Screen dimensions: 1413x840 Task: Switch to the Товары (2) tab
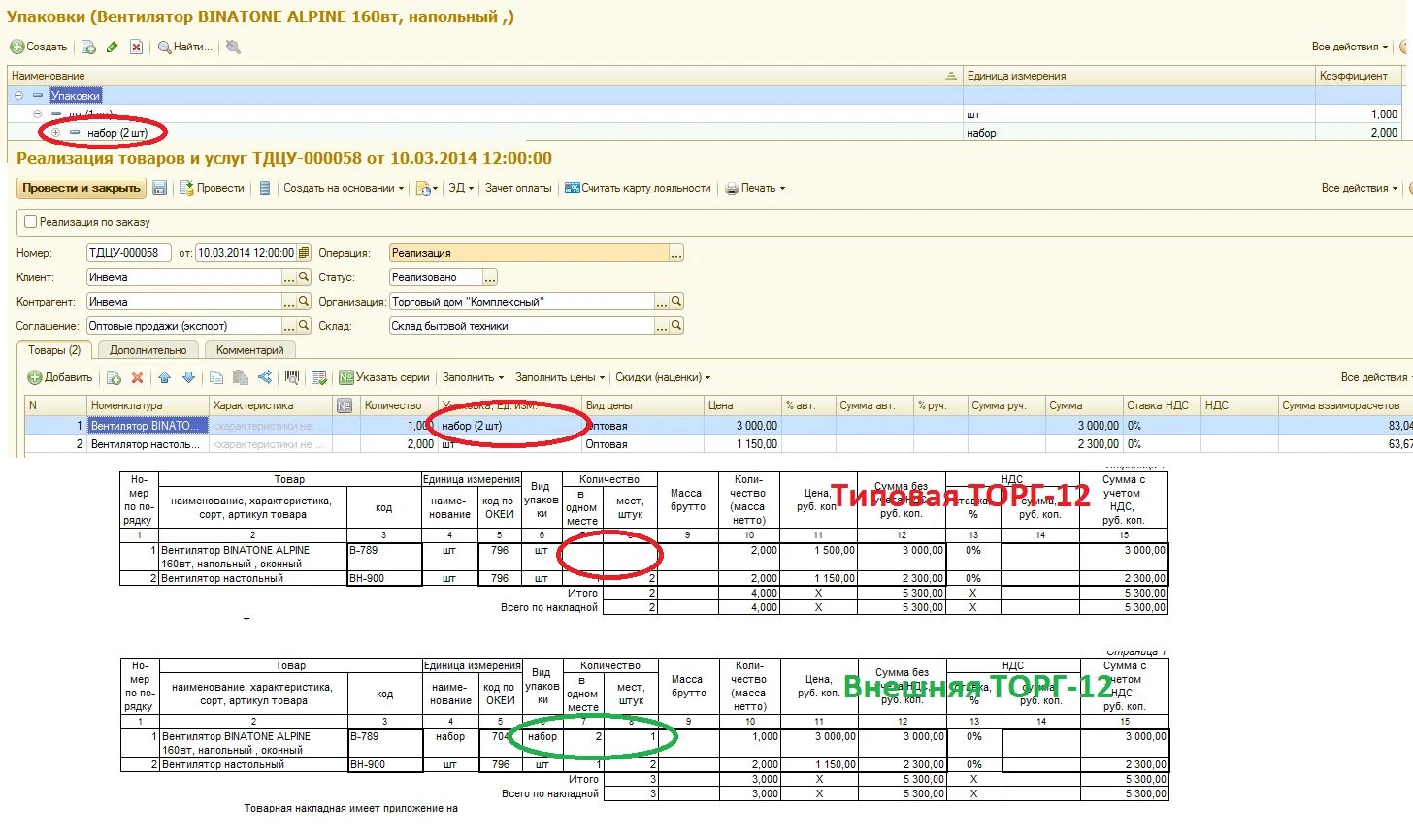pyautogui.click(x=54, y=350)
